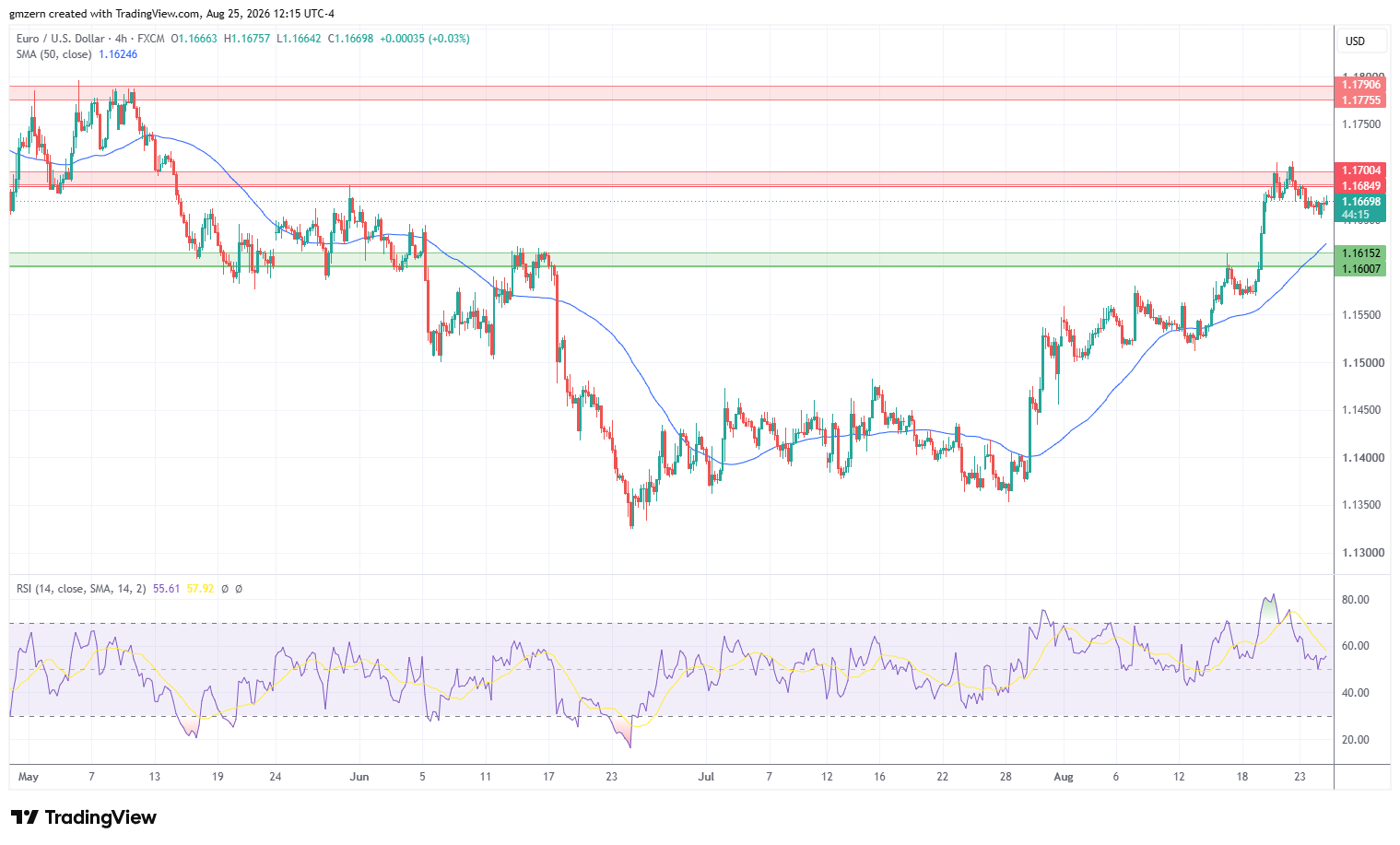Image resolution: width=1400 pixels, height=845 pixels.
Task: Click the RSI value 55.61
Action: [x=167, y=589]
